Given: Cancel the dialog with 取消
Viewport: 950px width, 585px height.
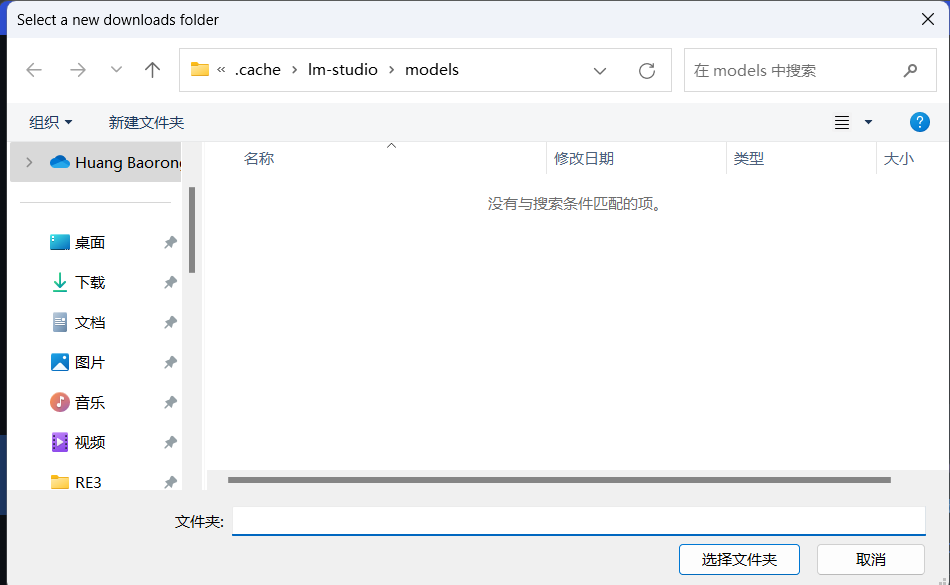Looking at the screenshot, I should (871, 559).
